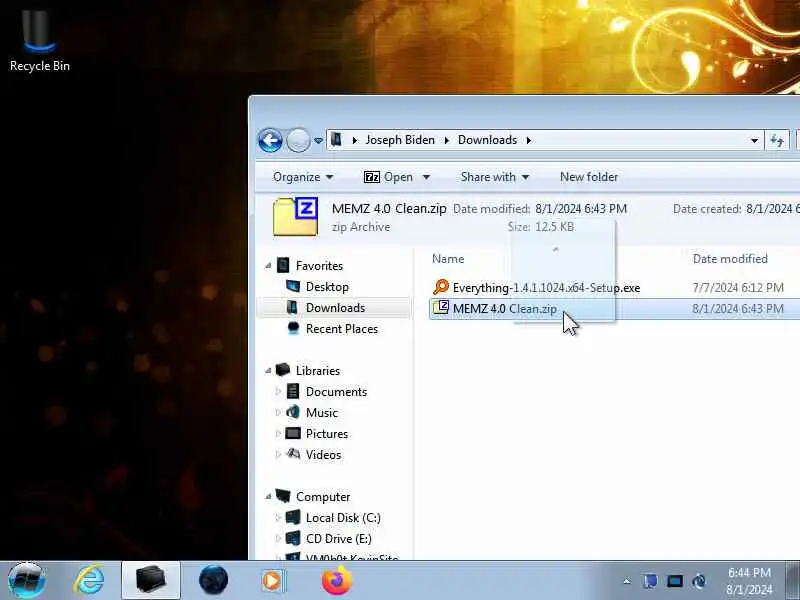Viewport: 800px width, 600px height.
Task: Open the address bar history dropdown
Action: (754, 140)
